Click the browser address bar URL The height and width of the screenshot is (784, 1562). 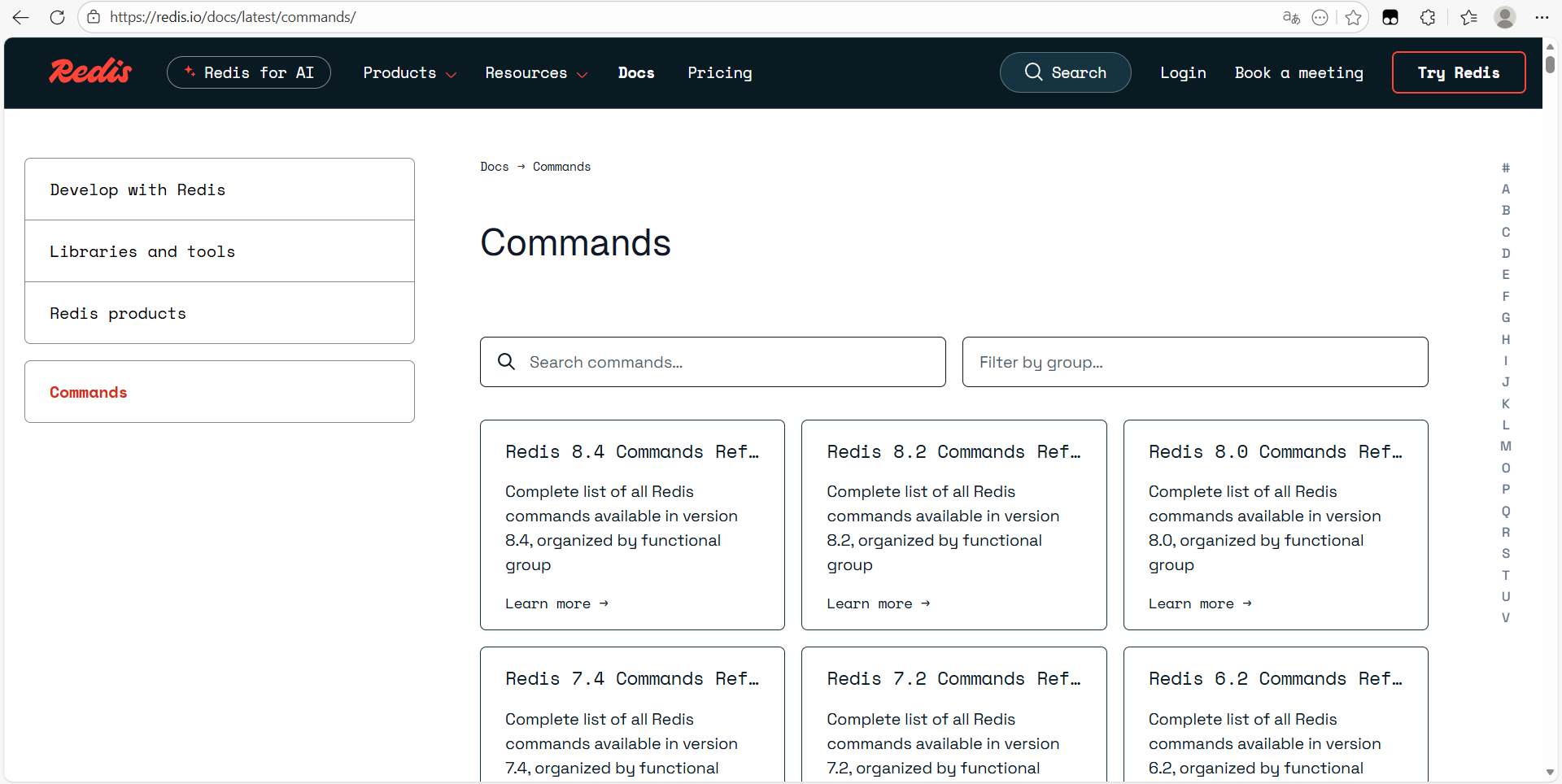point(233,17)
